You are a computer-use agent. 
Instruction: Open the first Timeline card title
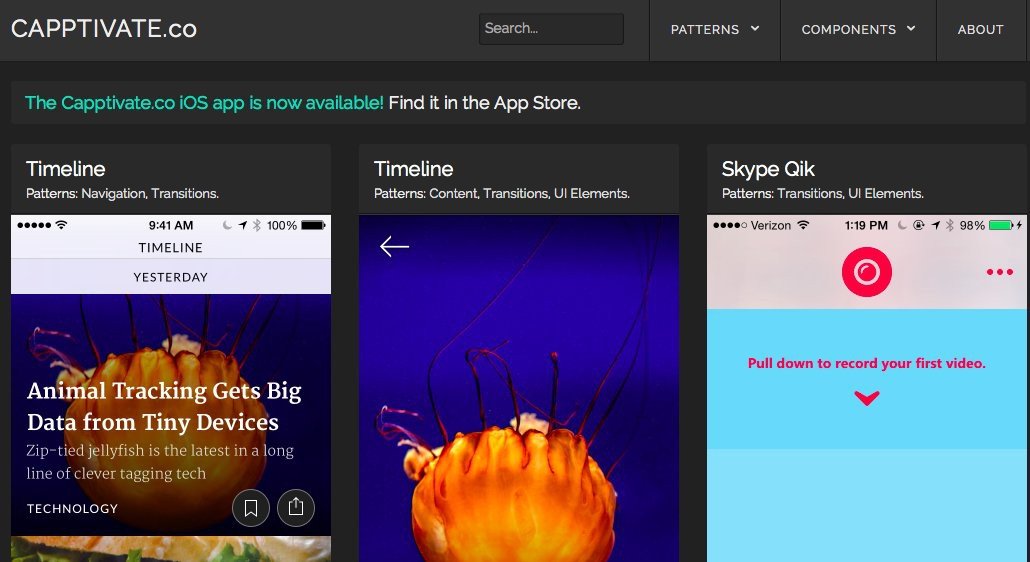click(x=66, y=169)
